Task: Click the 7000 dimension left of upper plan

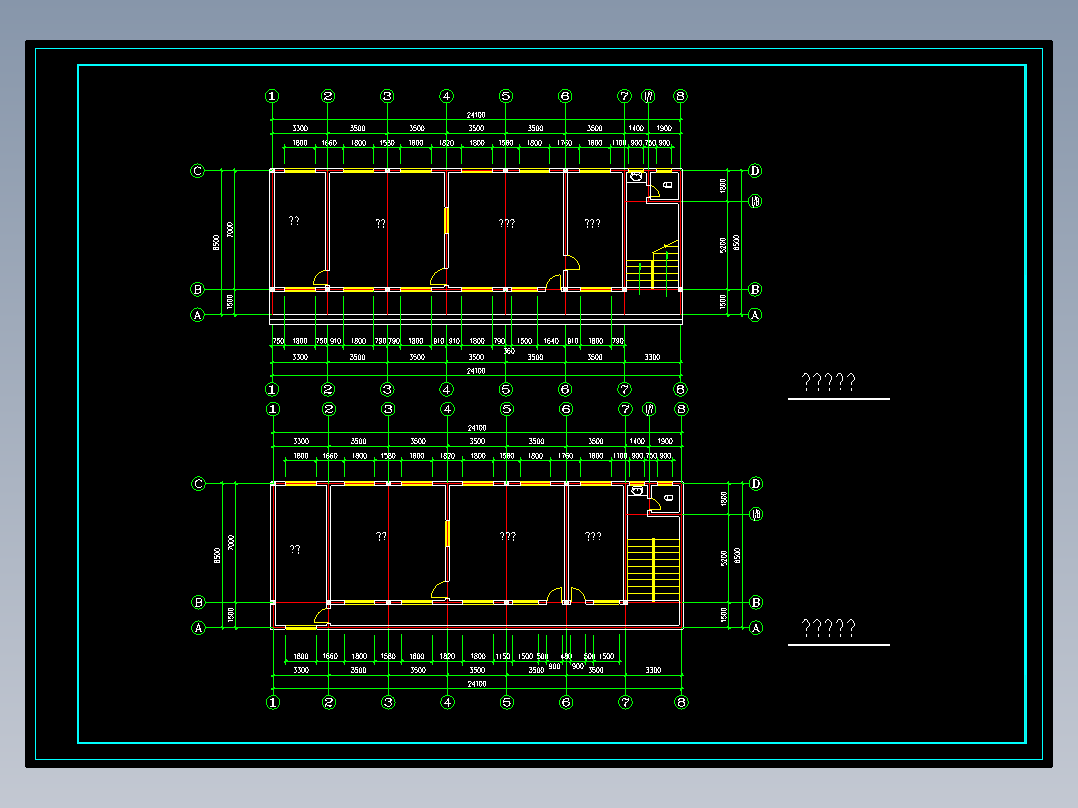Action: pyautogui.click(x=230, y=230)
